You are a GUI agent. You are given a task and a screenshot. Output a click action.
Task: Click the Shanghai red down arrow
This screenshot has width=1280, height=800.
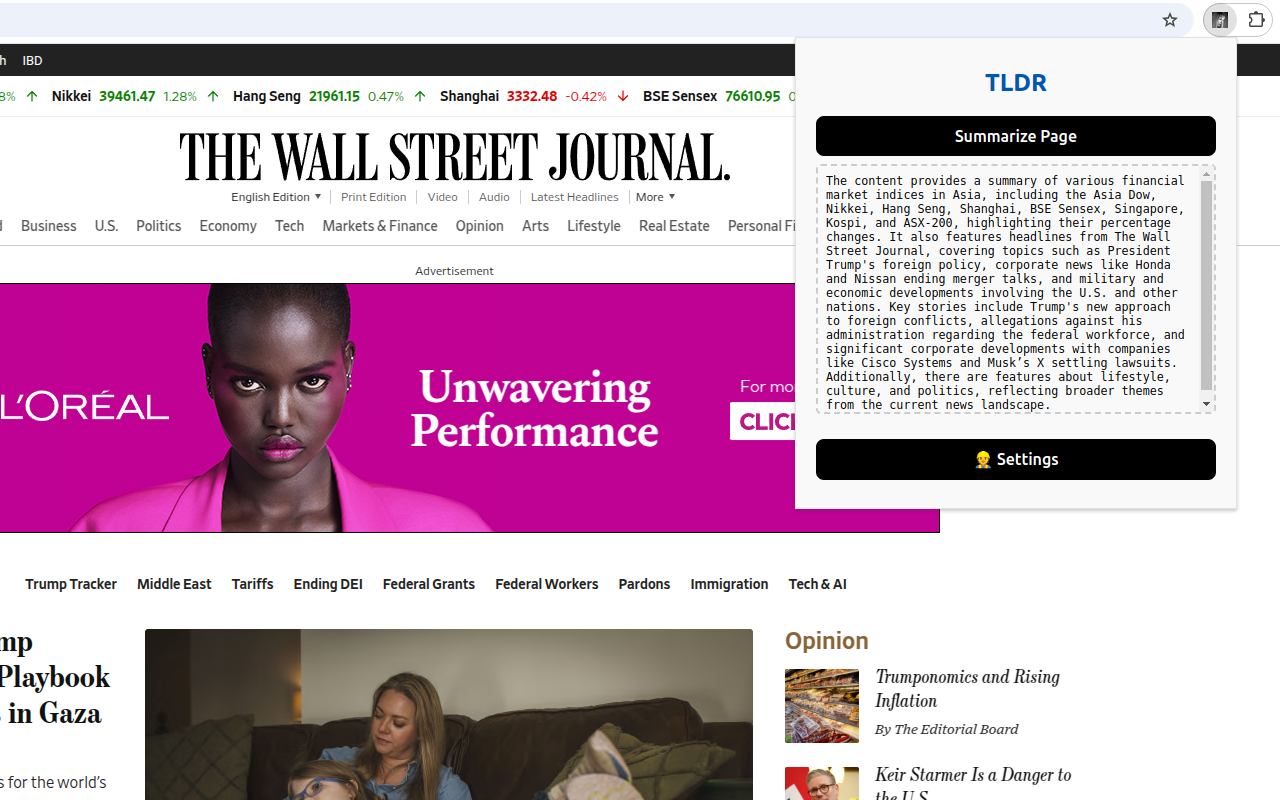click(x=623, y=96)
